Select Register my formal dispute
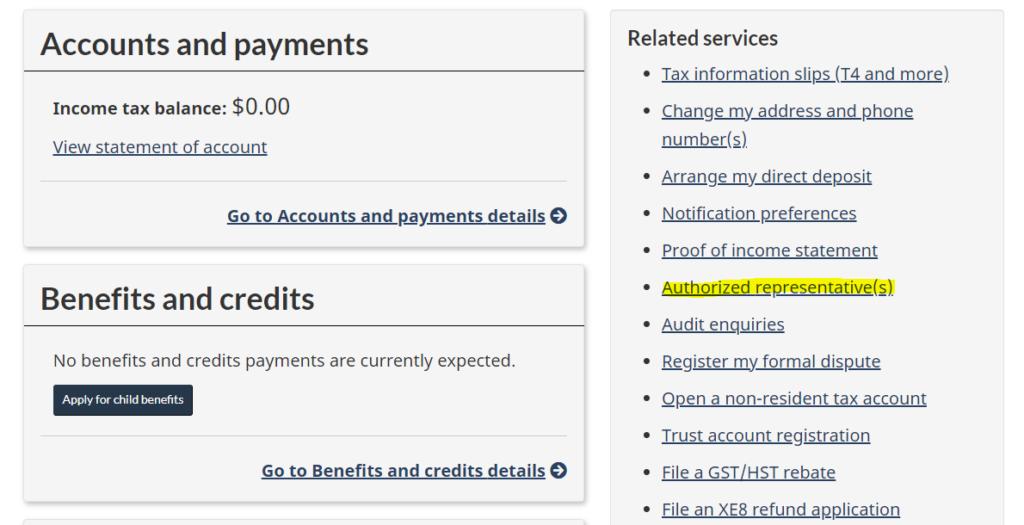The width and height of the screenshot is (1024, 525). coord(771,361)
